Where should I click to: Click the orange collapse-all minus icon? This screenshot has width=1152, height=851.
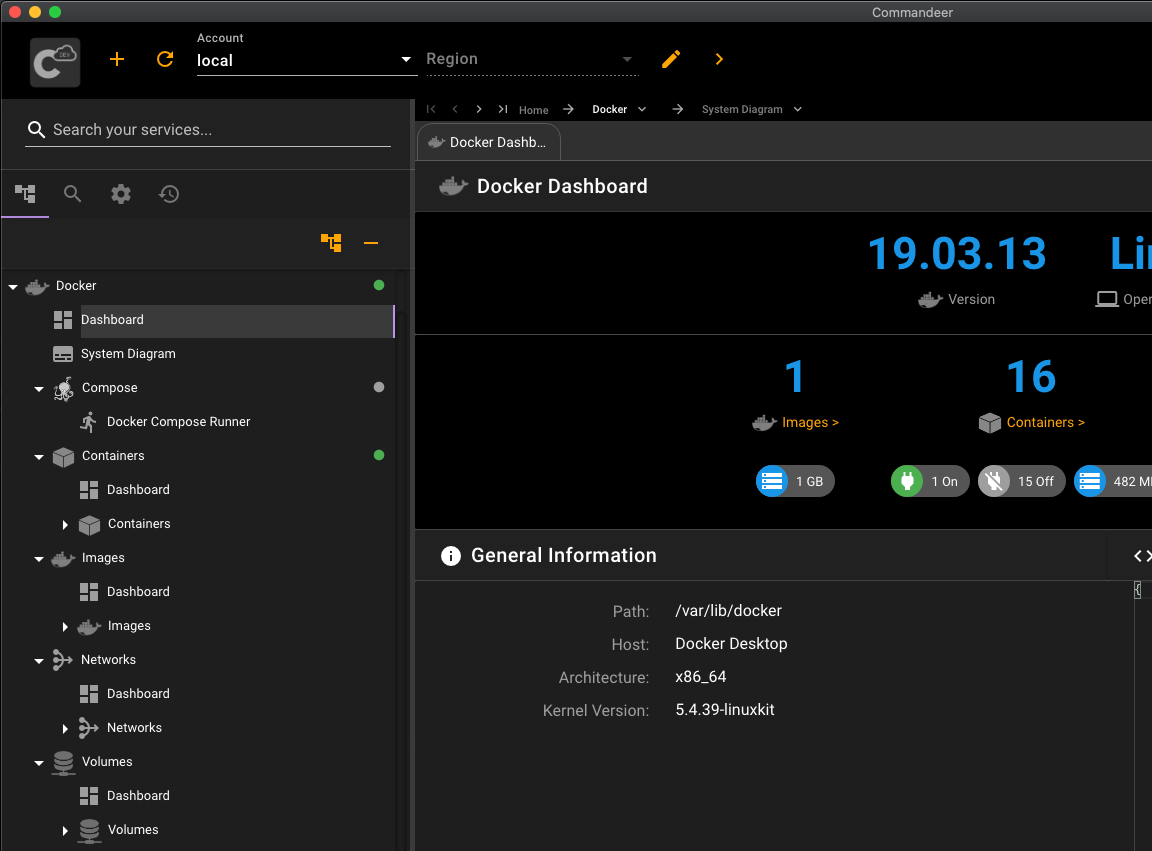(x=371, y=243)
